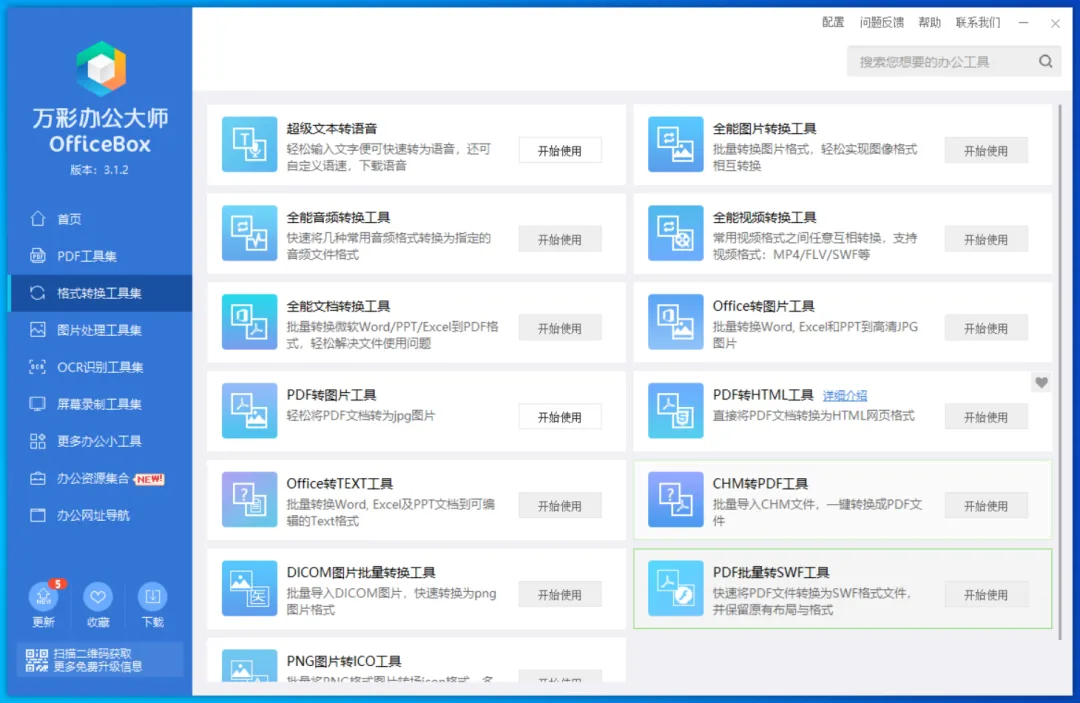The image size is (1080, 703).
Task: Click 配置 in the top bar
Action: click(833, 23)
